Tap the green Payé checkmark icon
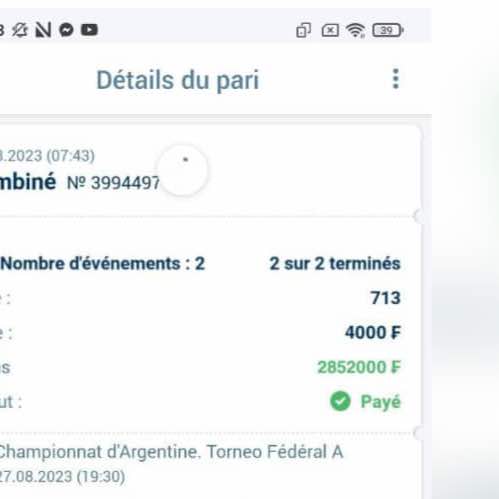Screen dimensions: 499x499 pyautogui.click(x=340, y=401)
